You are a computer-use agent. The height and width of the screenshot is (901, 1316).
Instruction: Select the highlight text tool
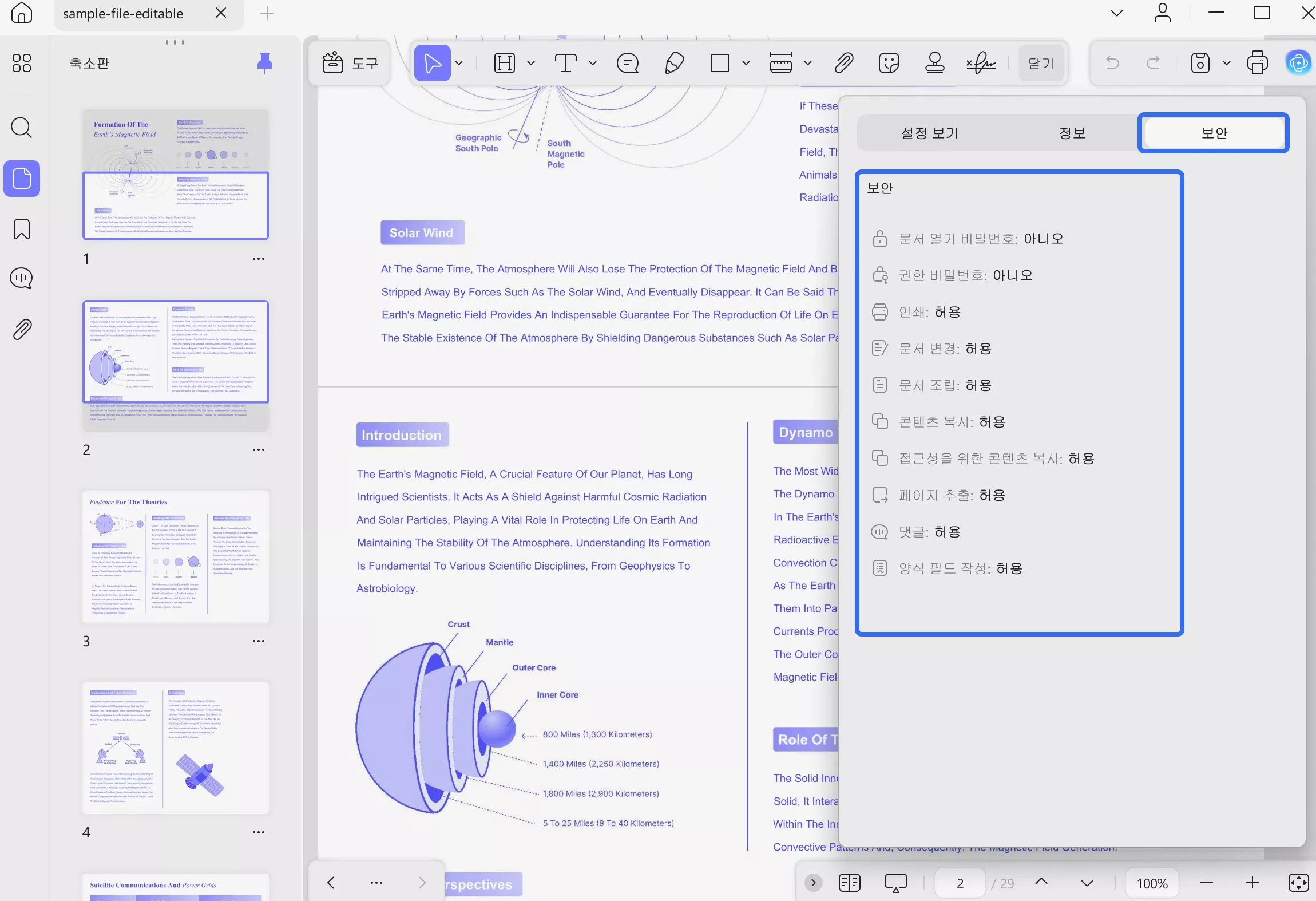coord(505,63)
